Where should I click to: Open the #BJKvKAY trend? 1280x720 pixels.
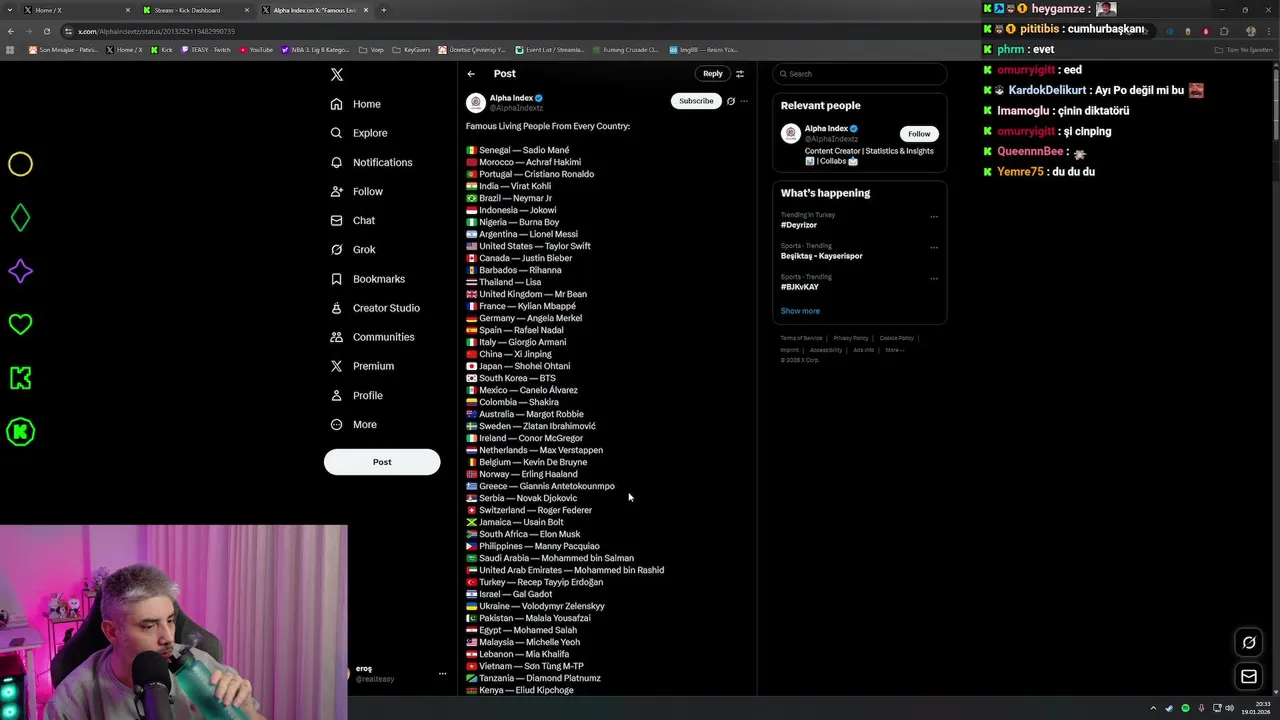coord(800,287)
